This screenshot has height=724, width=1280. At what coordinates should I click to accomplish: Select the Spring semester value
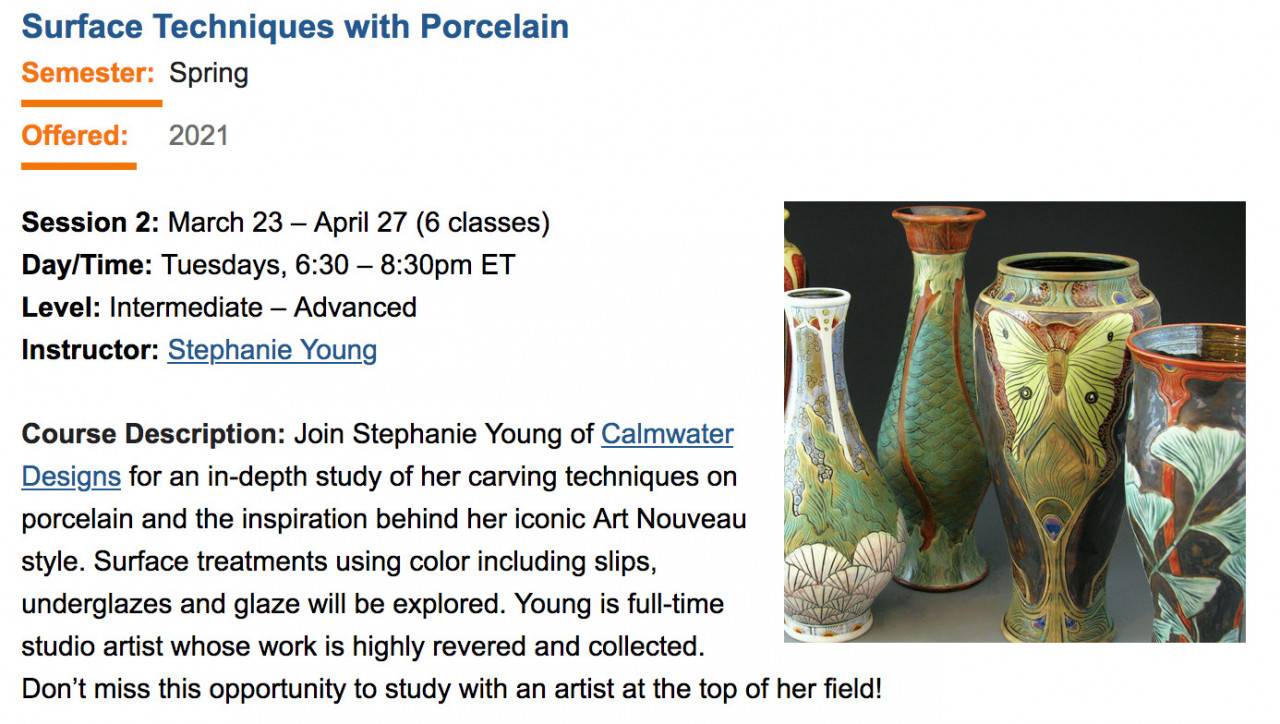click(209, 73)
